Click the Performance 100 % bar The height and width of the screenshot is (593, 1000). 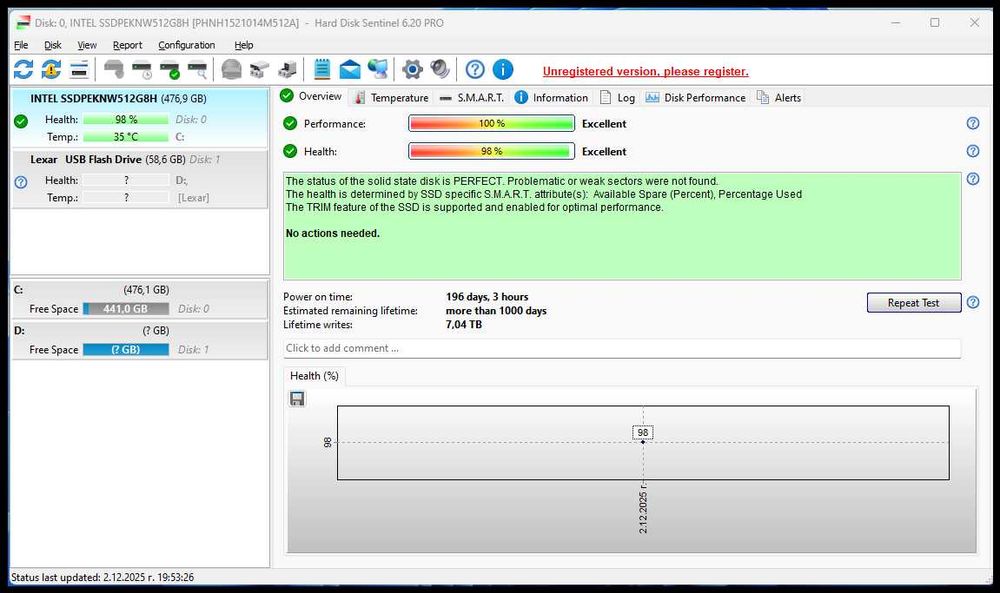491,123
